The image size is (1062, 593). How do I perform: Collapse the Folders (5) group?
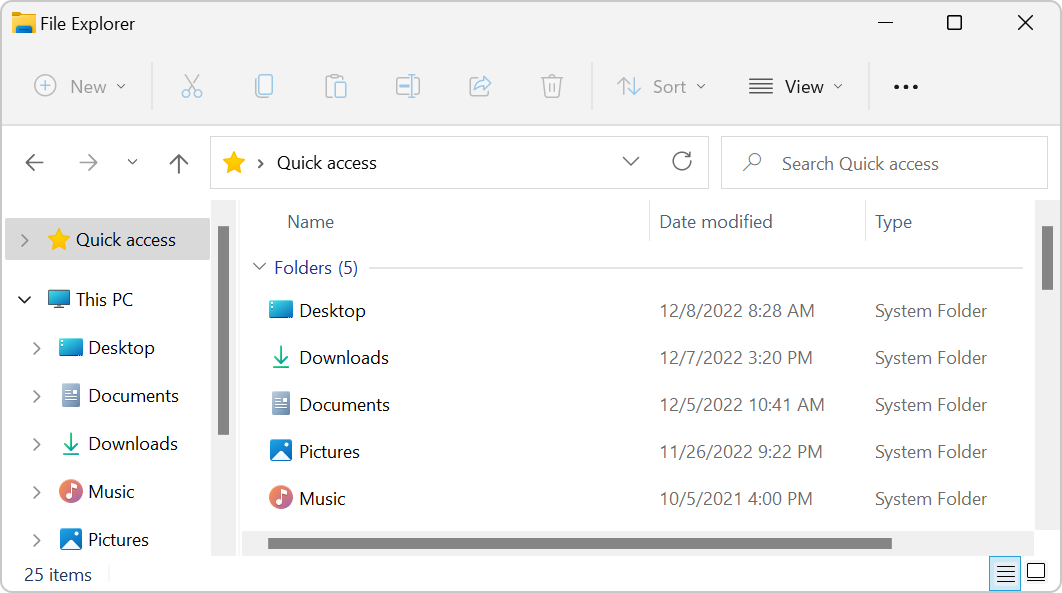pos(260,268)
